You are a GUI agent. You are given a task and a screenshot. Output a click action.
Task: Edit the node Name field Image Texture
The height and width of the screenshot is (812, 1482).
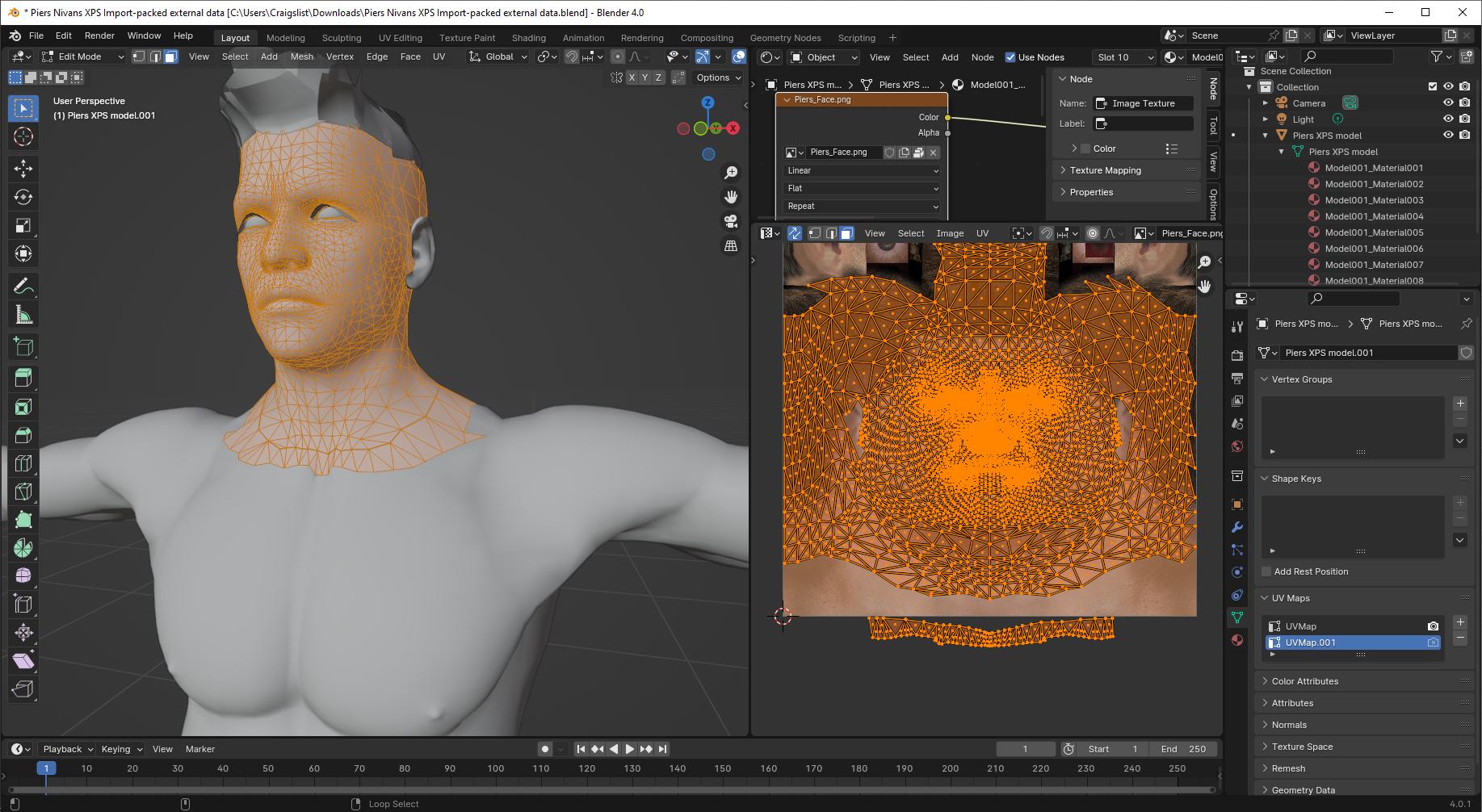1143,103
